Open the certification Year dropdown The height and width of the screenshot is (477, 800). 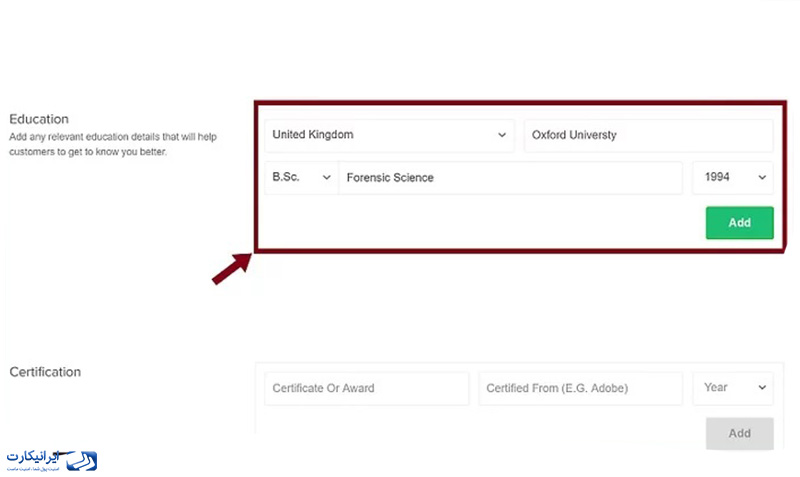point(733,388)
